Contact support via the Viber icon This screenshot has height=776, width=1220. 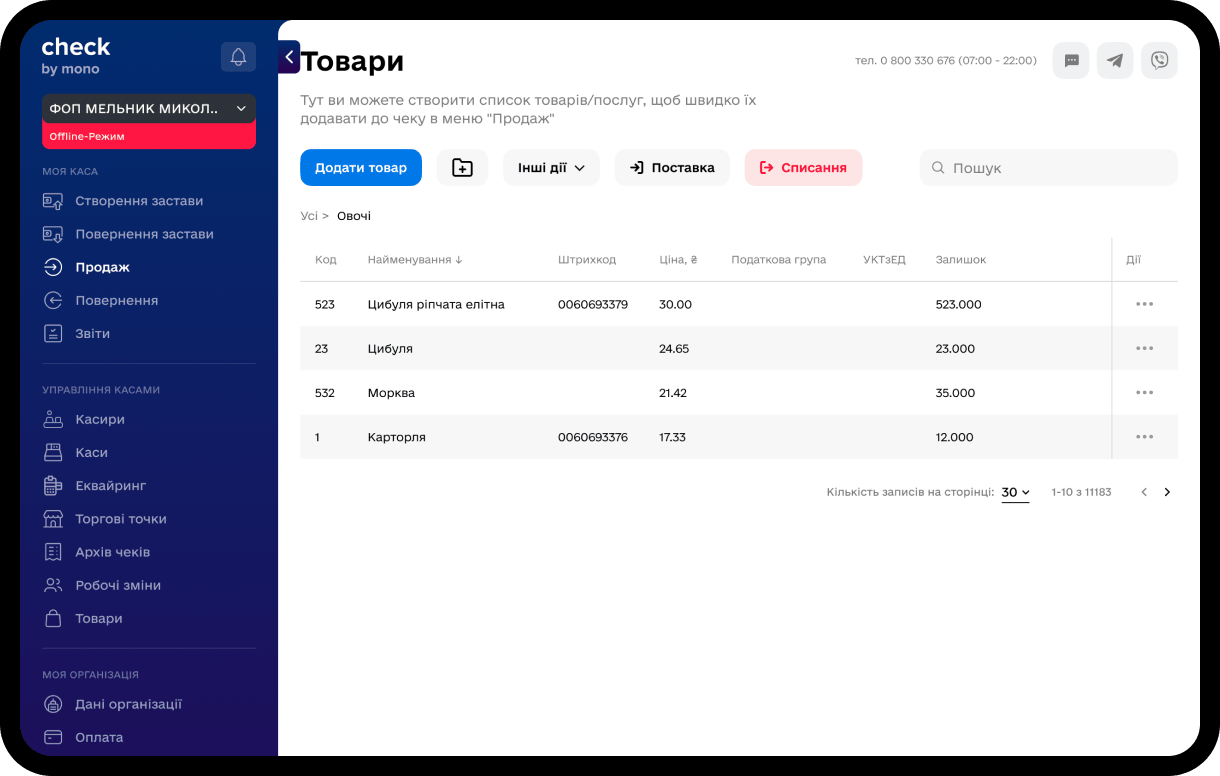(x=1159, y=61)
